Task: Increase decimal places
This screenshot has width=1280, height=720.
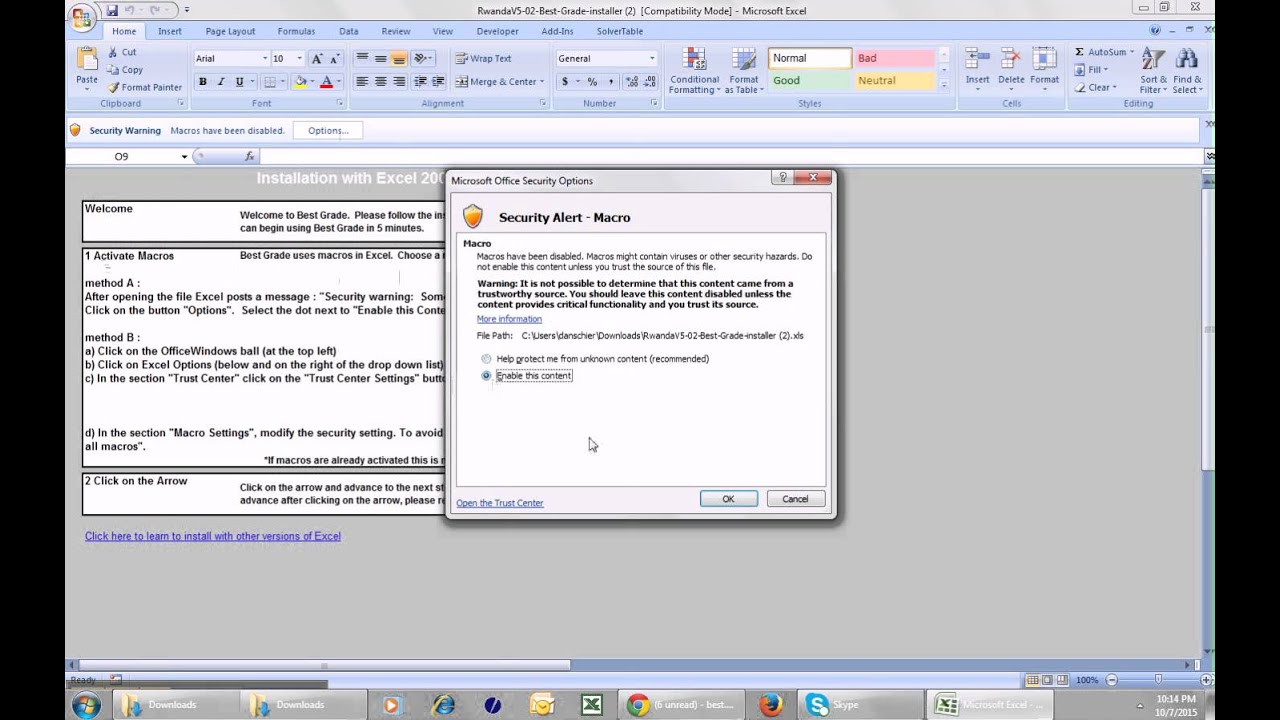Action: tap(630, 82)
